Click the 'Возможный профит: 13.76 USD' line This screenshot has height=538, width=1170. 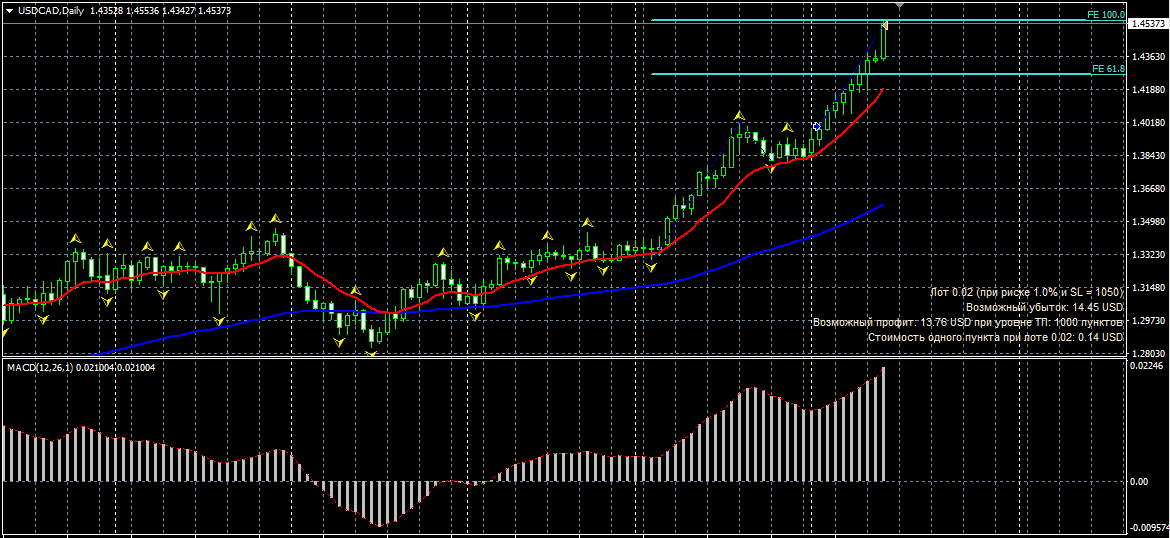click(x=968, y=322)
